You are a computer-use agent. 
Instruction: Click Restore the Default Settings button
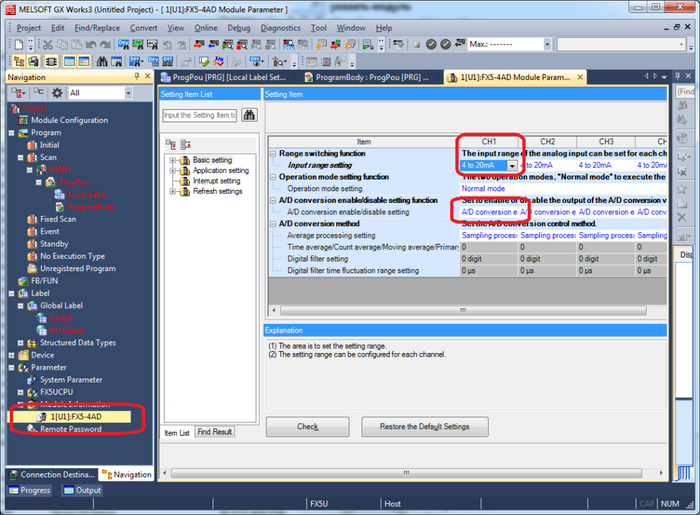(x=424, y=426)
